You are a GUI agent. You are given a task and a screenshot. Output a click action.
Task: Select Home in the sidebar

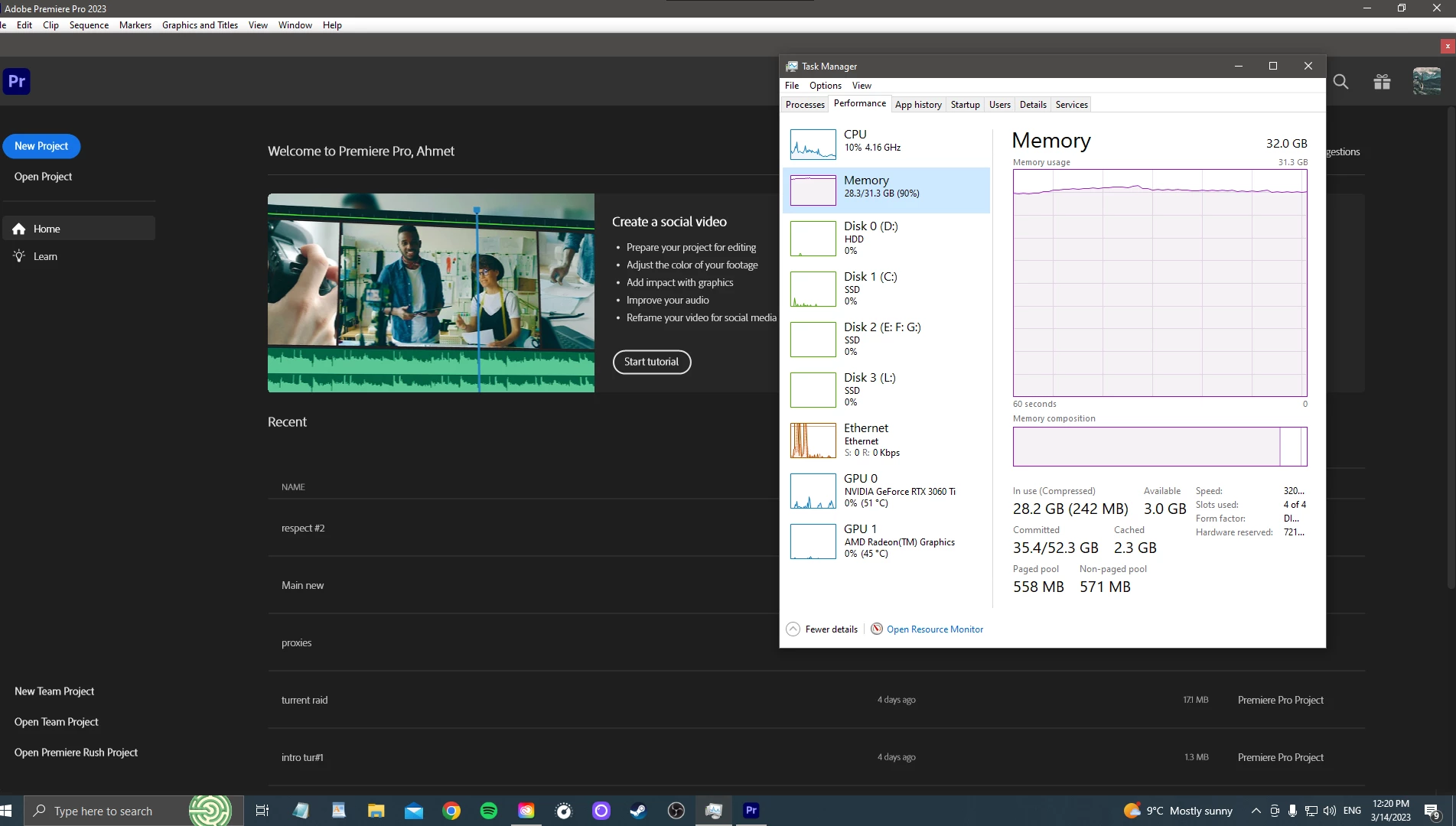[79, 229]
